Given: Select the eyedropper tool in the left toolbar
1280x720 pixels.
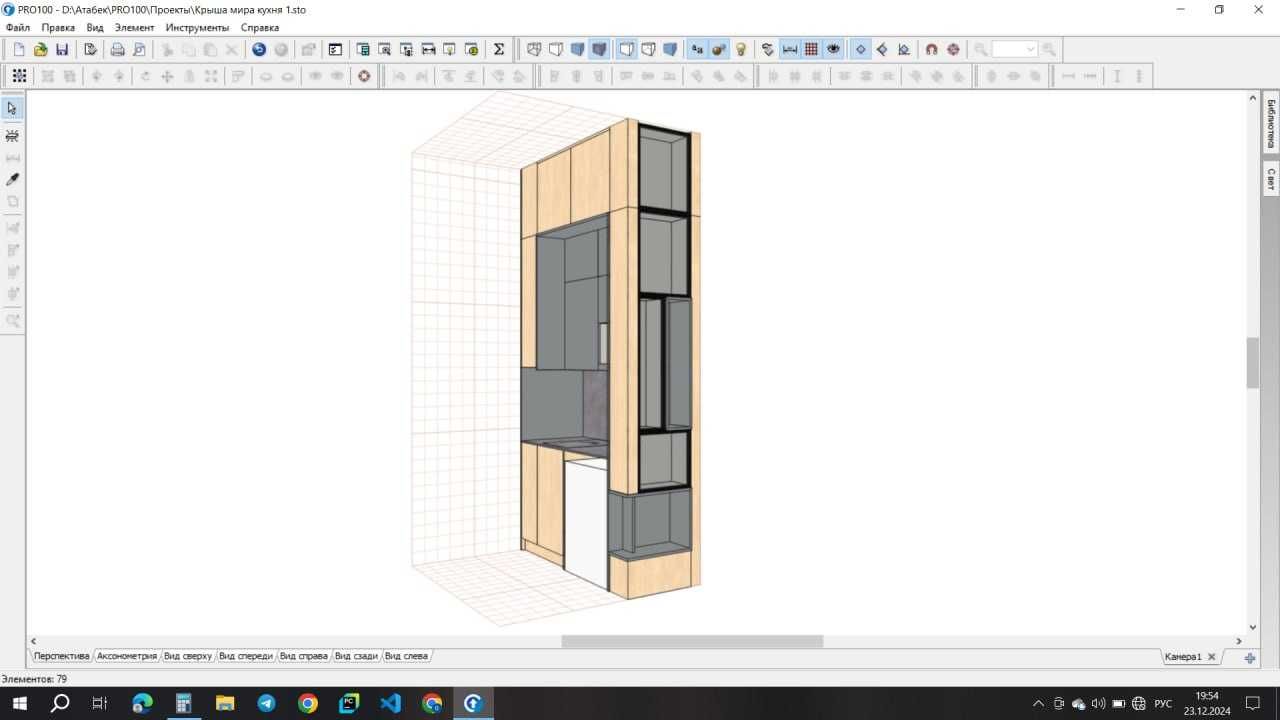Looking at the screenshot, I should [x=13, y=179].
